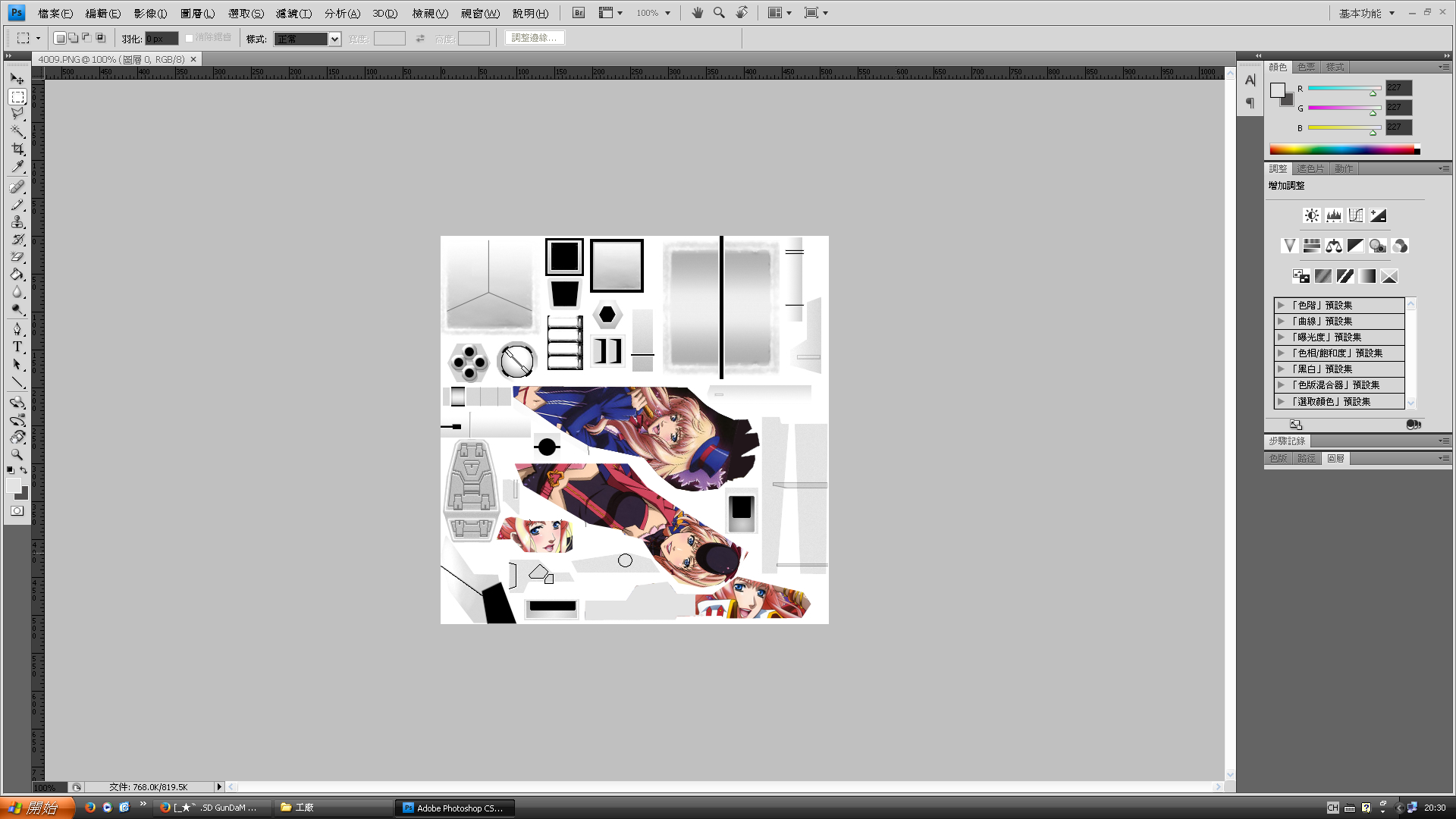Expand the 「色階」預設集 presets
Image resolution: width=1456 pixels, height=819 pixels.
coord(1281,305)
